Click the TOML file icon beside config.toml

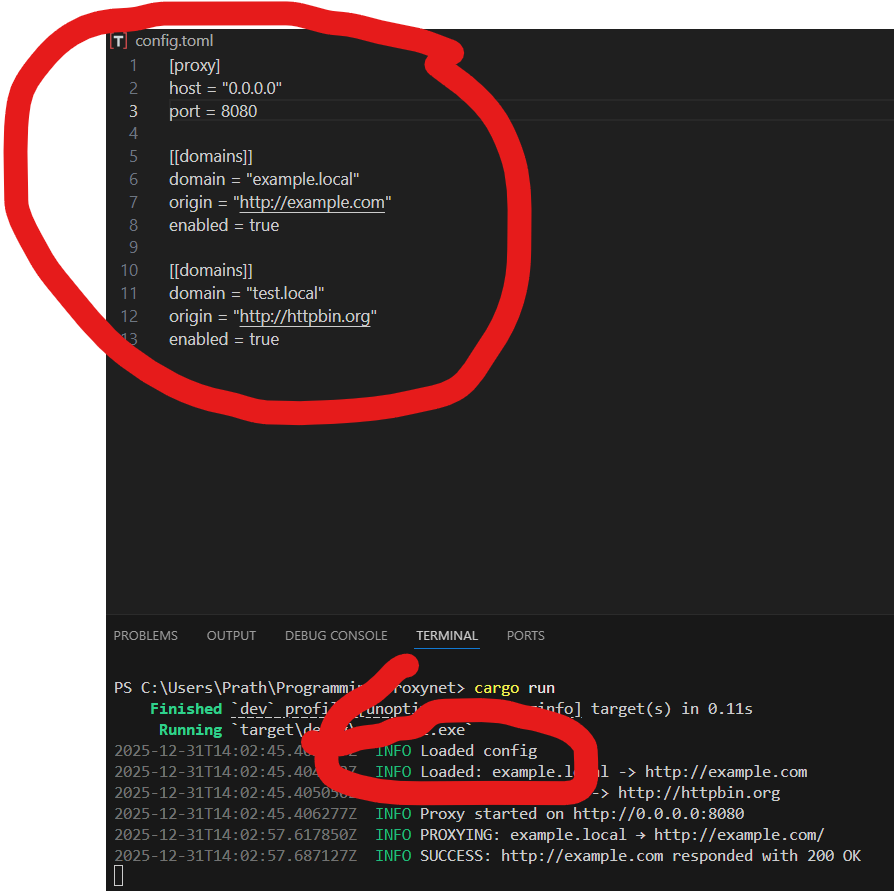pos(119,41)
